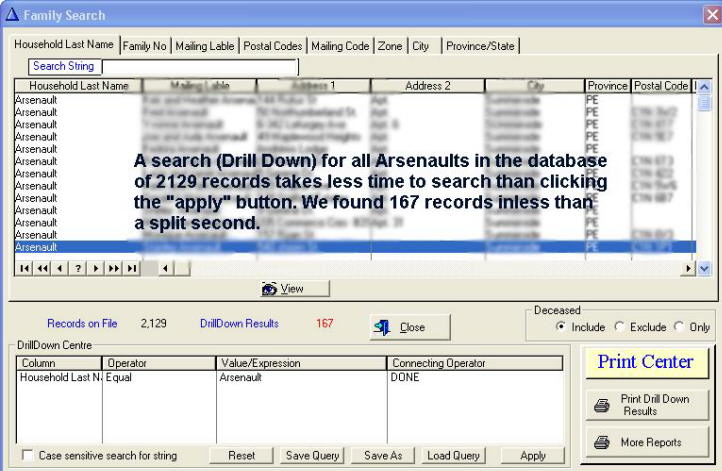Open More Reports
722x471 pixels.
click(646, 442)
